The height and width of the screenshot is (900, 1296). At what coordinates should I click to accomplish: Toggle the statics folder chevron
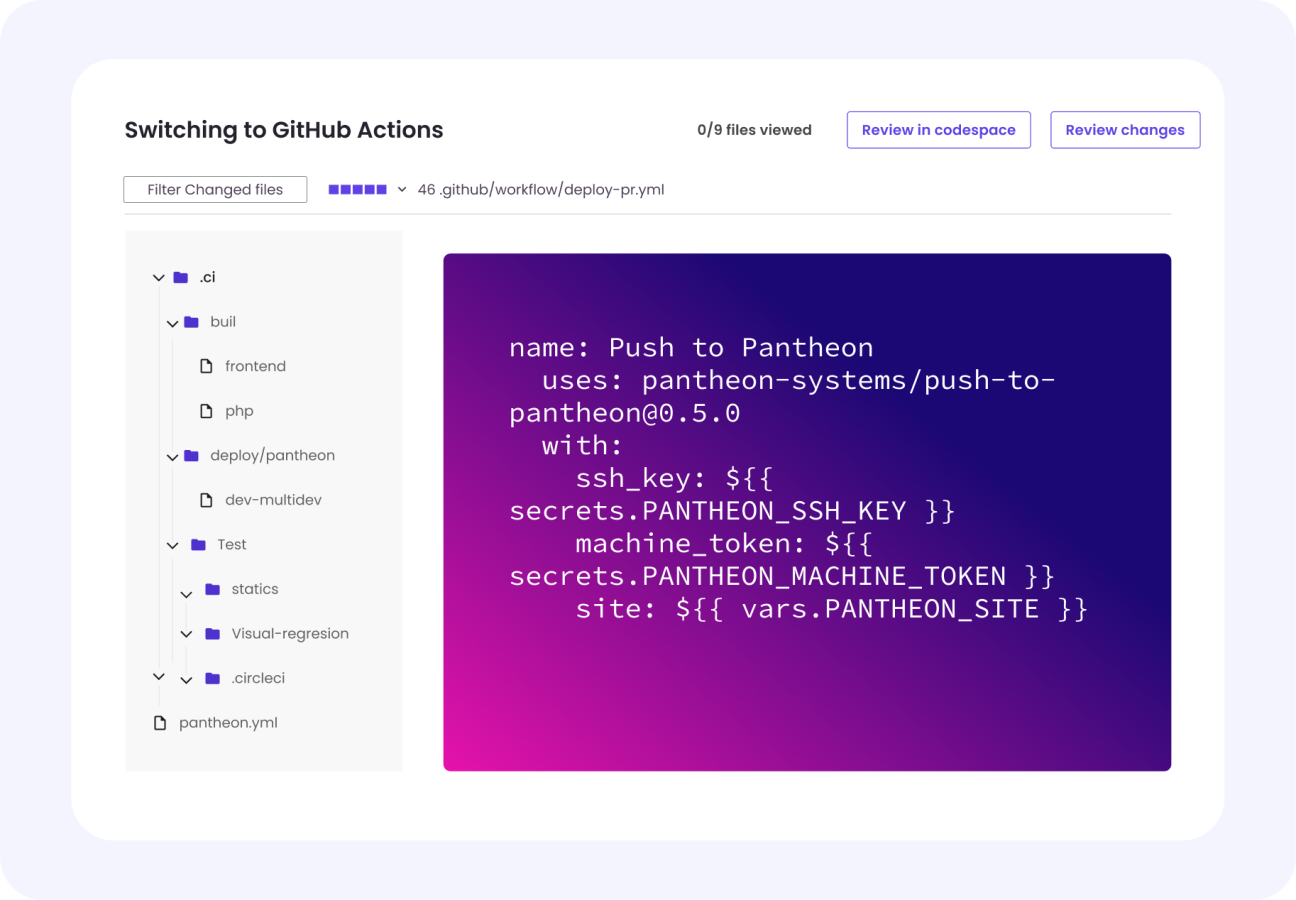click(186, 594)
